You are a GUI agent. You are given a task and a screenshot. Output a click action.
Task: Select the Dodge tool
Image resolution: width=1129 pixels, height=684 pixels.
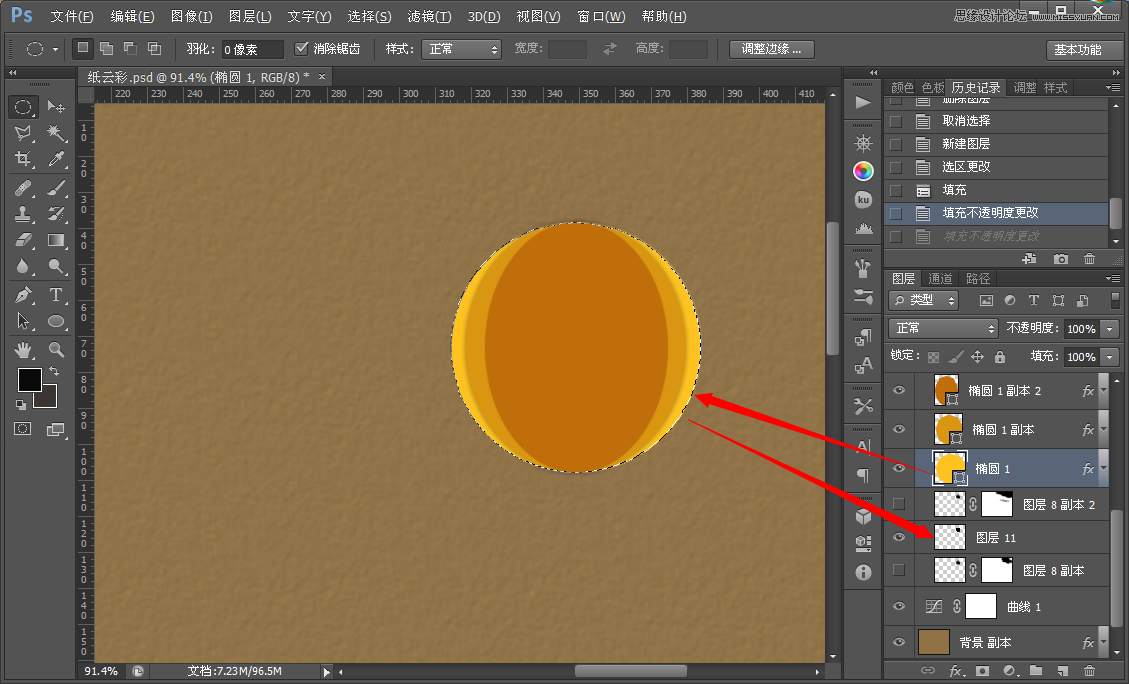pos(56,266)
